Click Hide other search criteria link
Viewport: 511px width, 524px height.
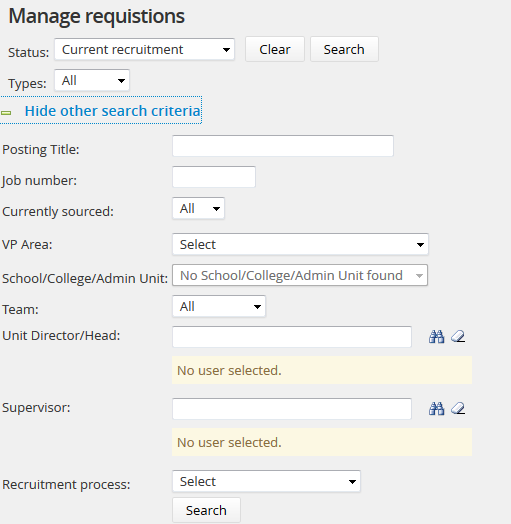click(113, 111)
